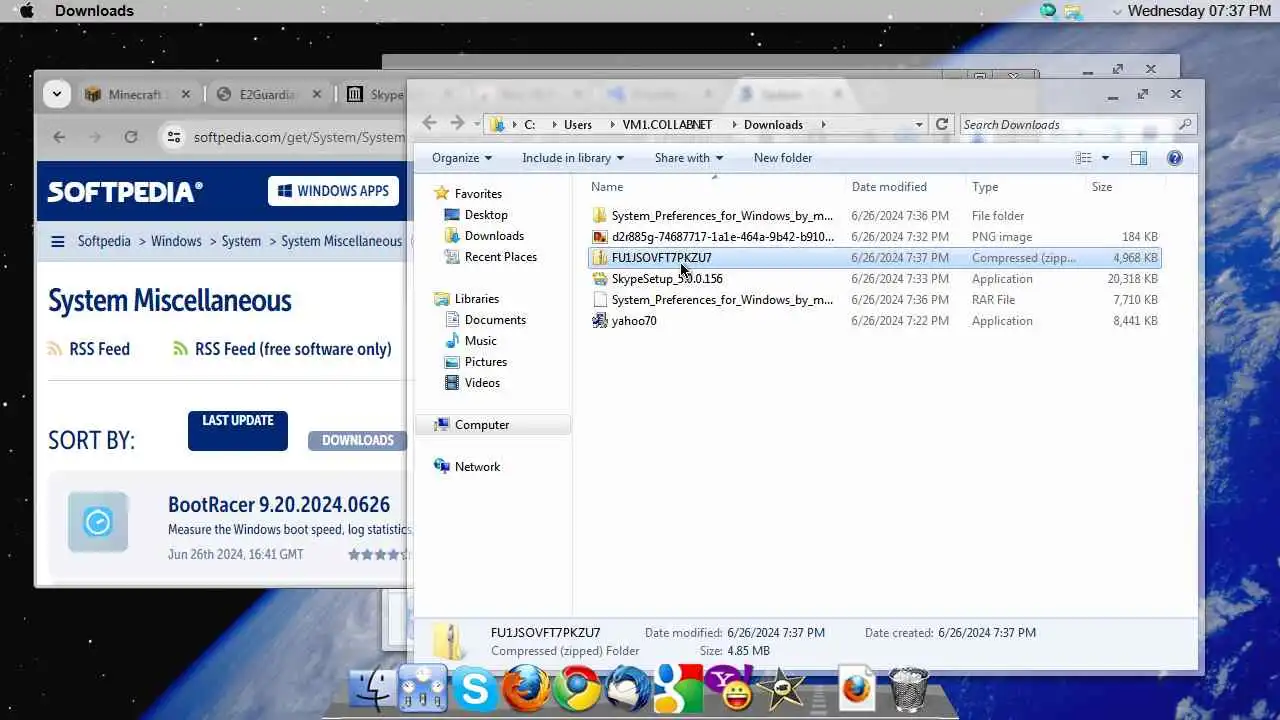Go back in the browser window
This screenshot has width=1280, height=720.
(59, 137)
